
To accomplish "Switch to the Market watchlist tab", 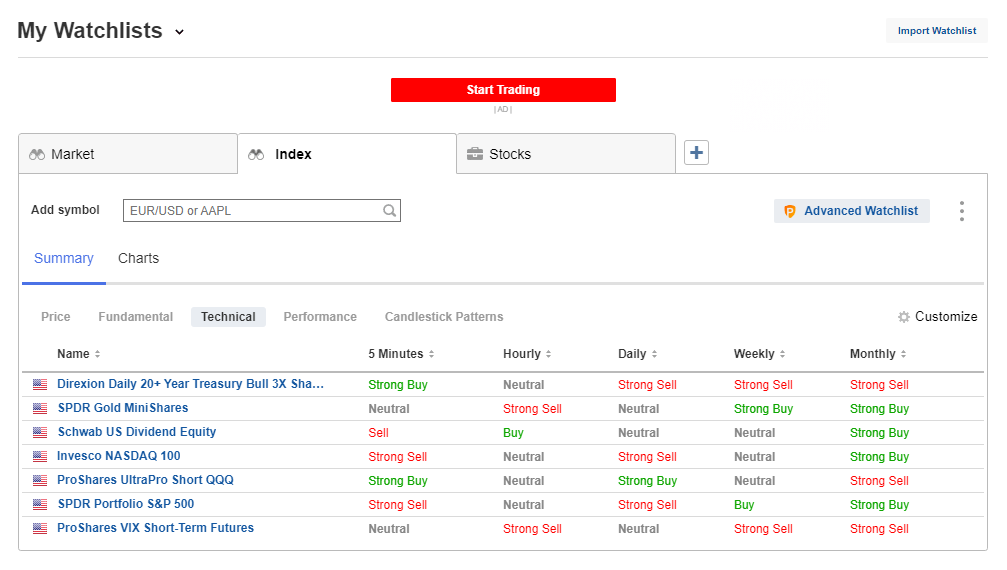I will coord(128,154).
